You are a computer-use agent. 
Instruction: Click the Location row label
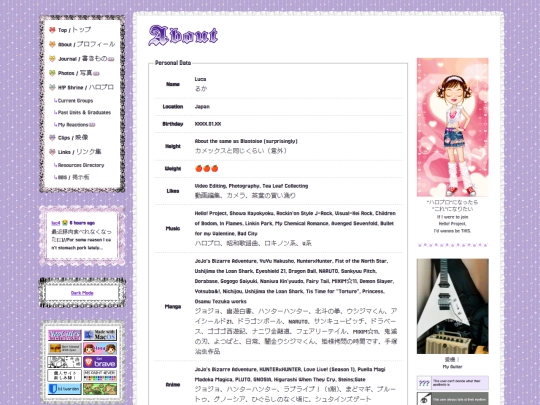[x=173, y=107]
